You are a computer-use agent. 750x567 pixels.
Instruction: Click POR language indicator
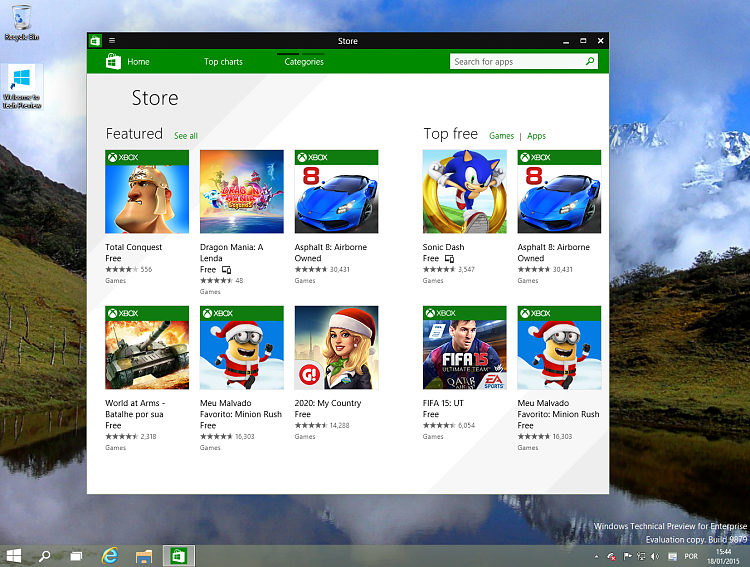coord(691,556)
